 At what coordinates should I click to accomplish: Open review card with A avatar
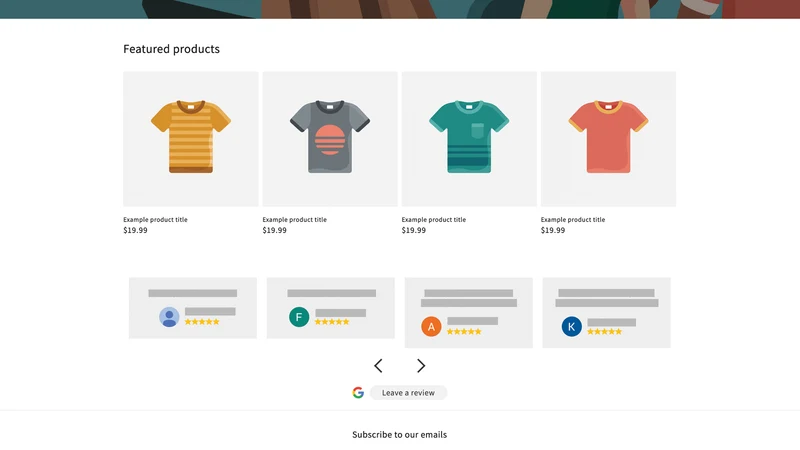tap(468, 313)
